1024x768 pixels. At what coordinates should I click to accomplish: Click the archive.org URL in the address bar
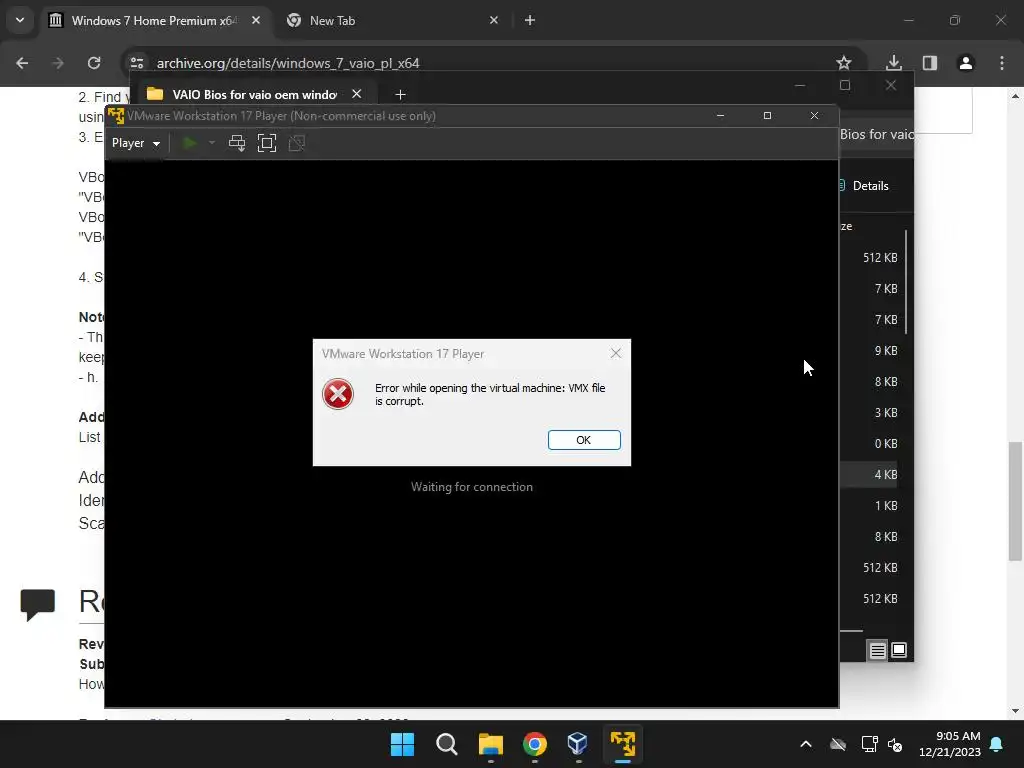click(288, 63)
